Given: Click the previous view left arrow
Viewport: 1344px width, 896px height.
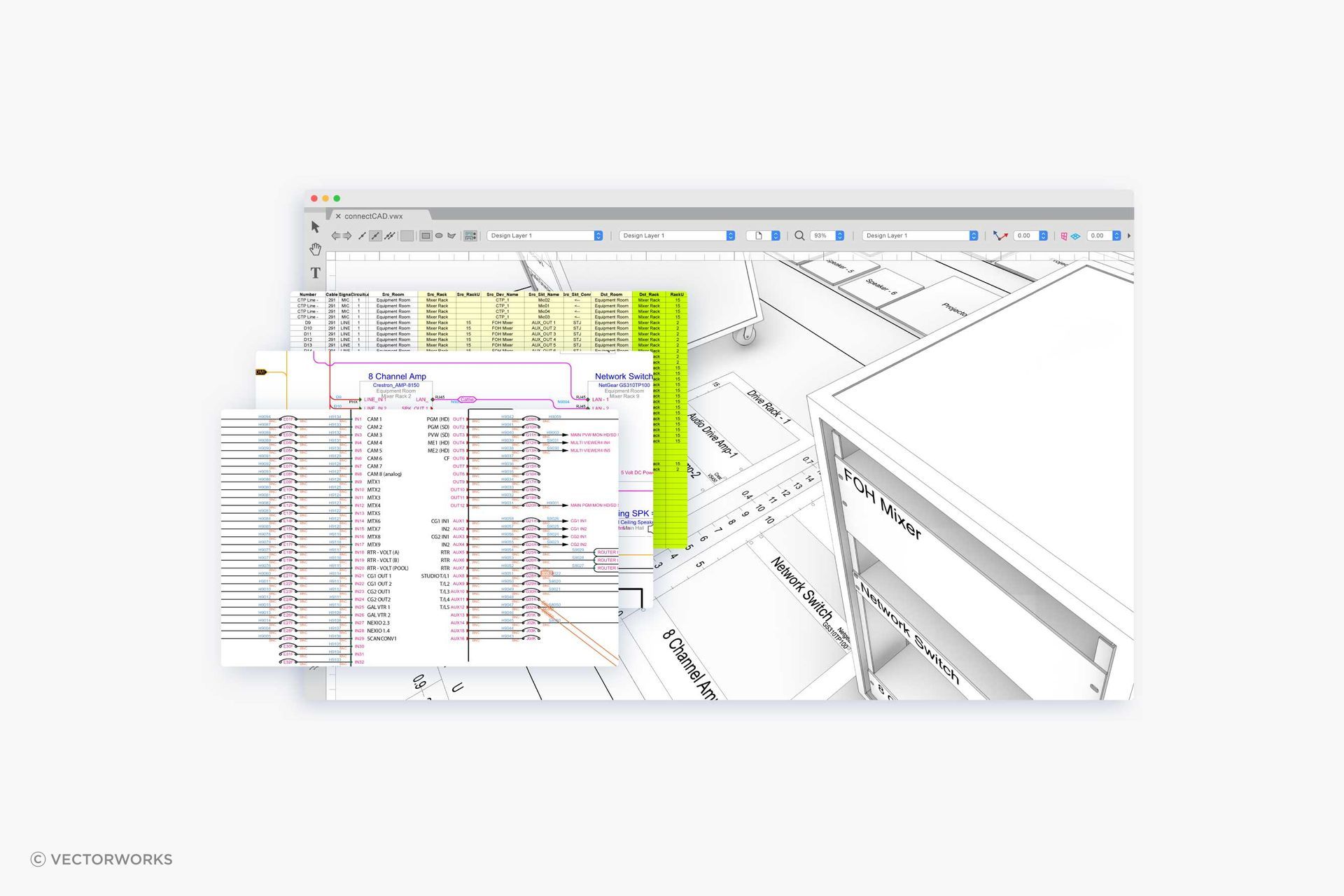Looking at the screenshot, I should point(335,236).
